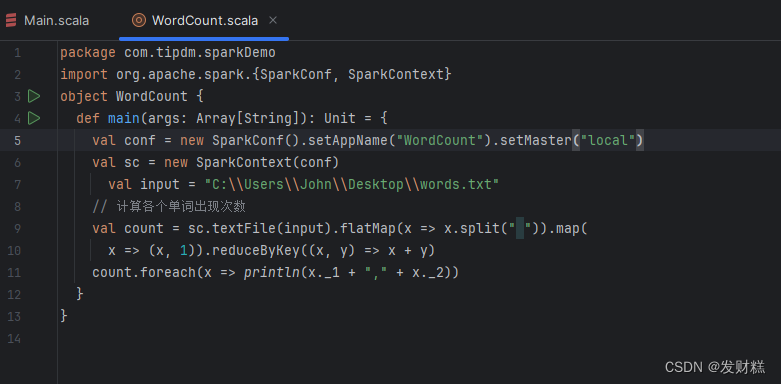Click the Scala file icon on Main.scala tab
This screenshot has height=384, width=781.
pyautogui.click(x=11, y=20)
